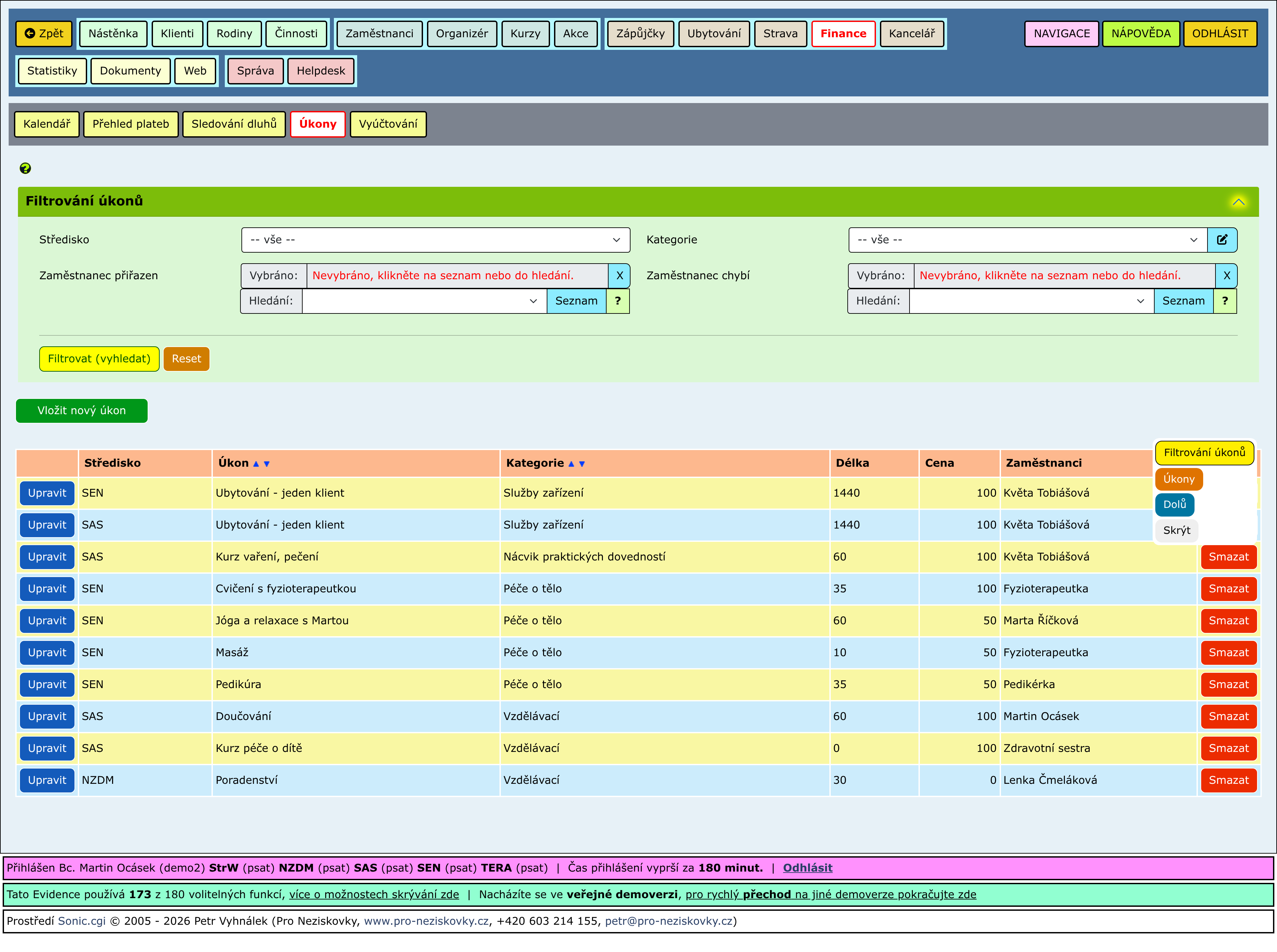Open the Přehled plateb tab
This screenshot has height=952, width=1277.
(x=130, y=124)
